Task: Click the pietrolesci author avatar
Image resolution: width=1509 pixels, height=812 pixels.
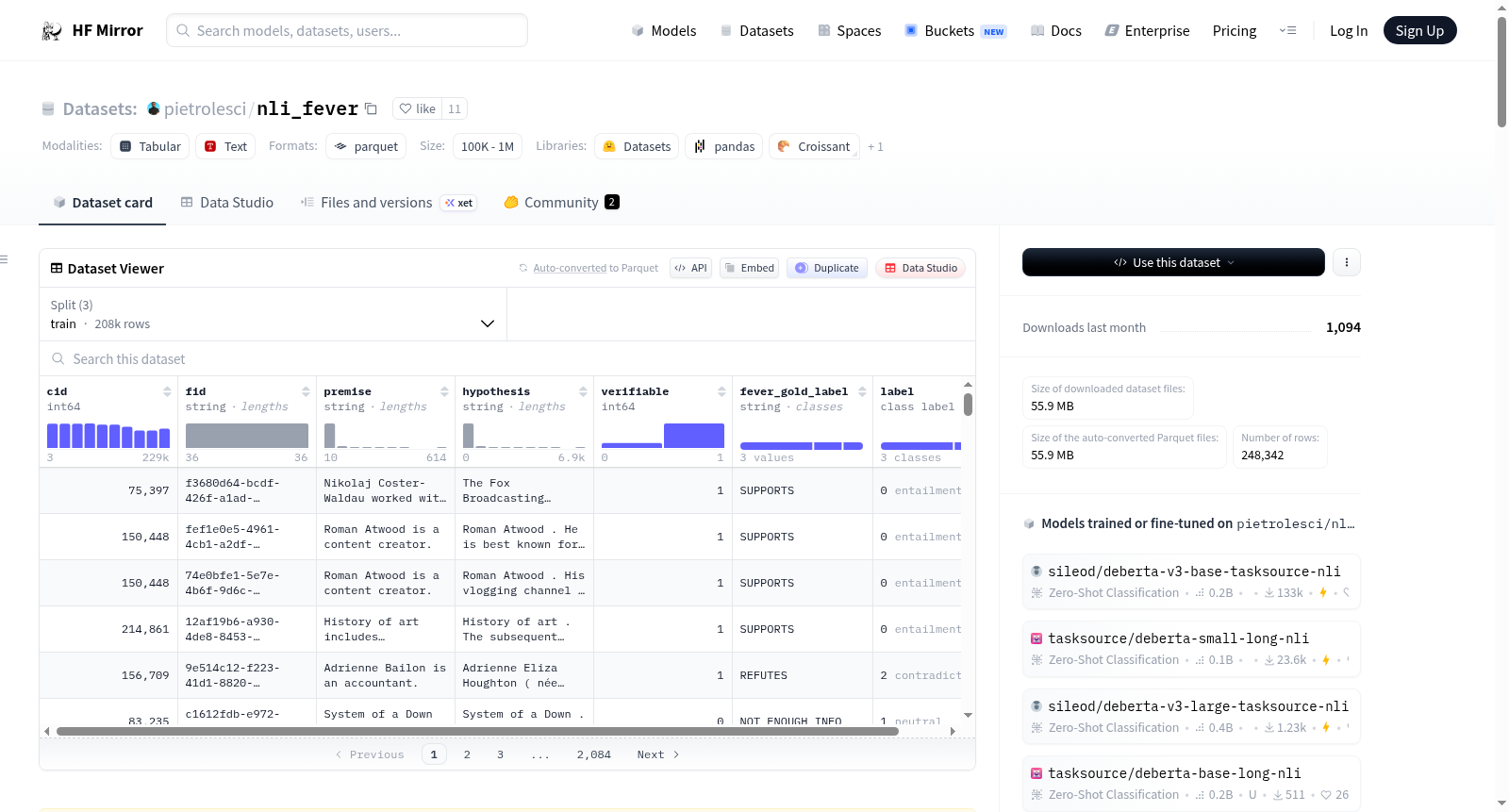Action: tap(154, 108)
